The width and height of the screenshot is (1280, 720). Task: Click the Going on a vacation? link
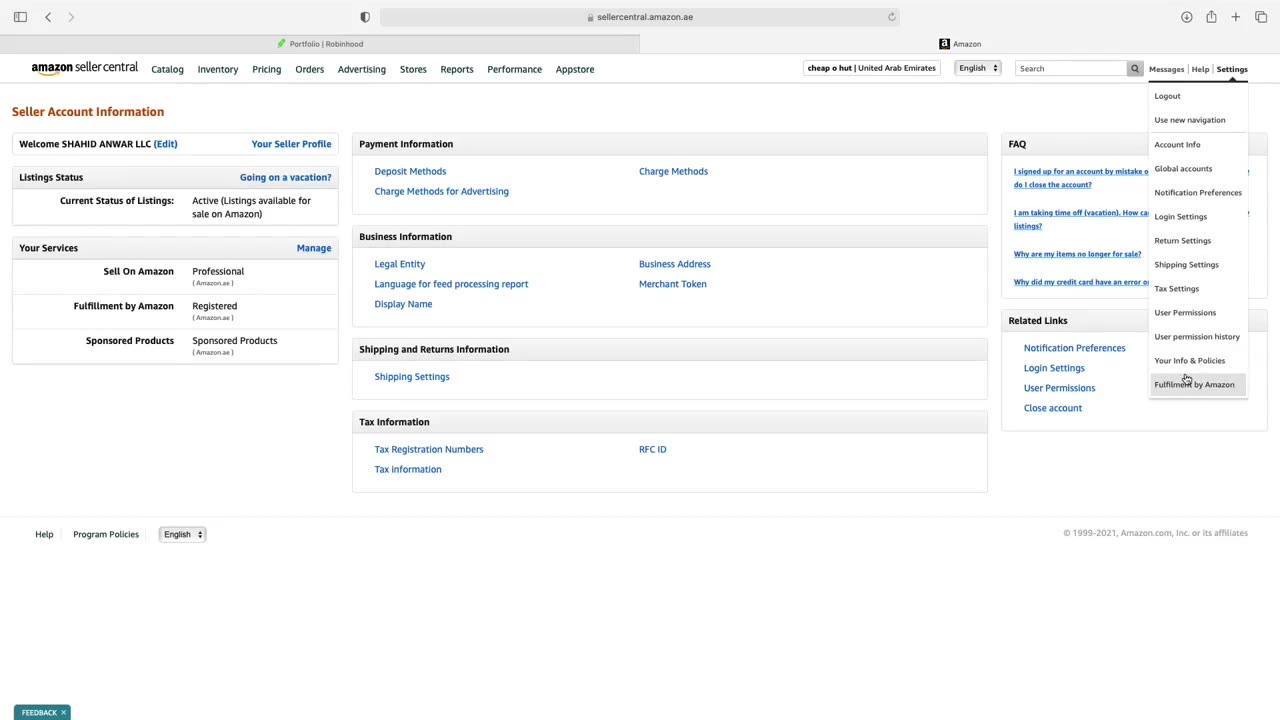(x=285, y=177)
